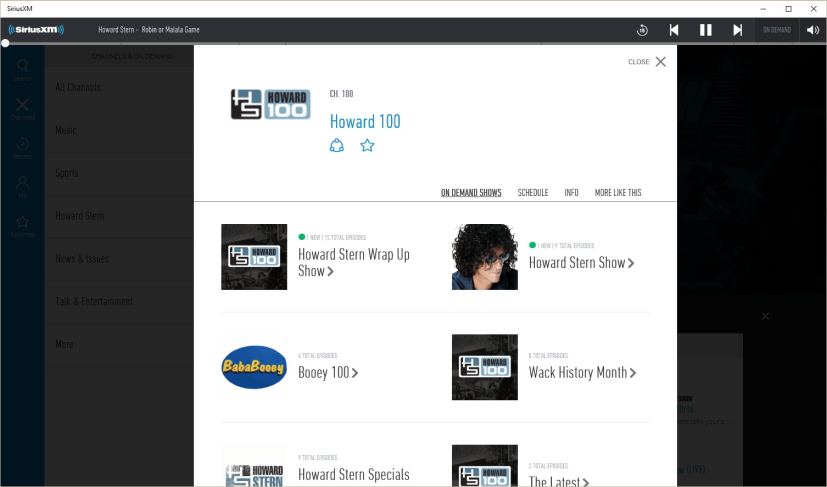Image resolution: width=827 pixels, height=487 pixels.
Task: Click the Wrap Up Show thumbnail
Action: point(254,257)
